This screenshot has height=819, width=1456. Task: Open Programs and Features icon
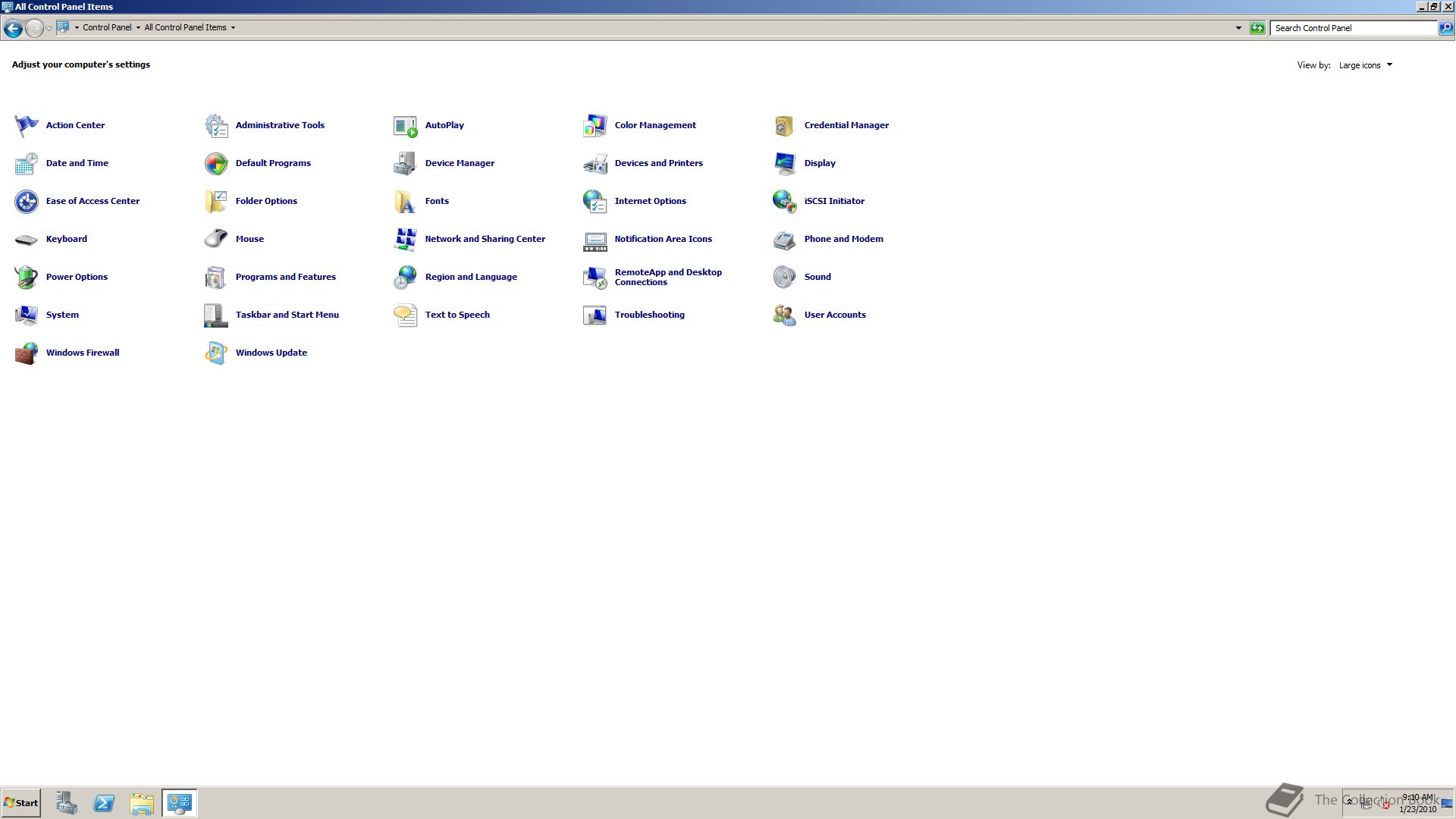click(x=216, y=278)
